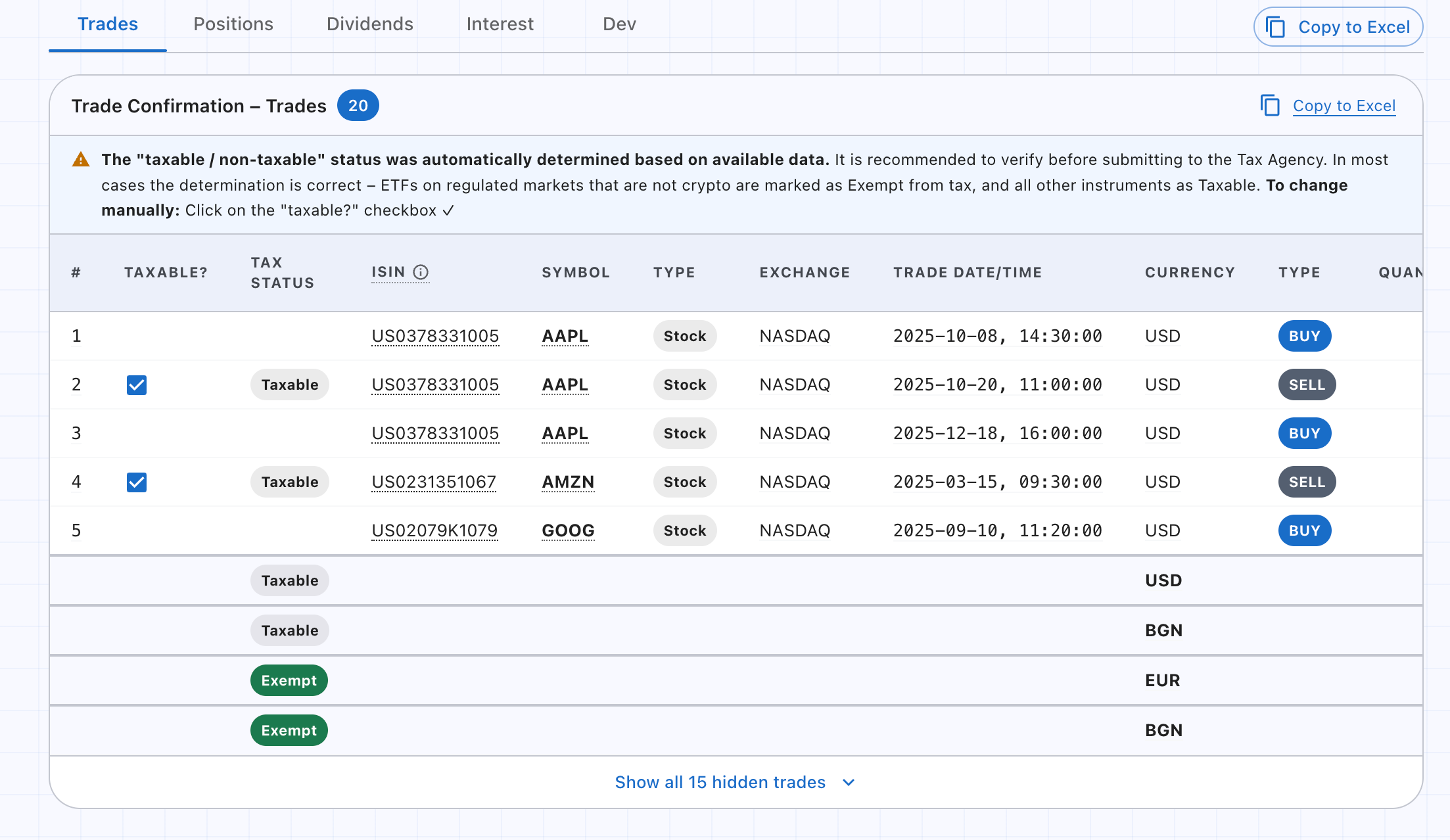Click the warning triangle icon in the notice

click(81, 160)
